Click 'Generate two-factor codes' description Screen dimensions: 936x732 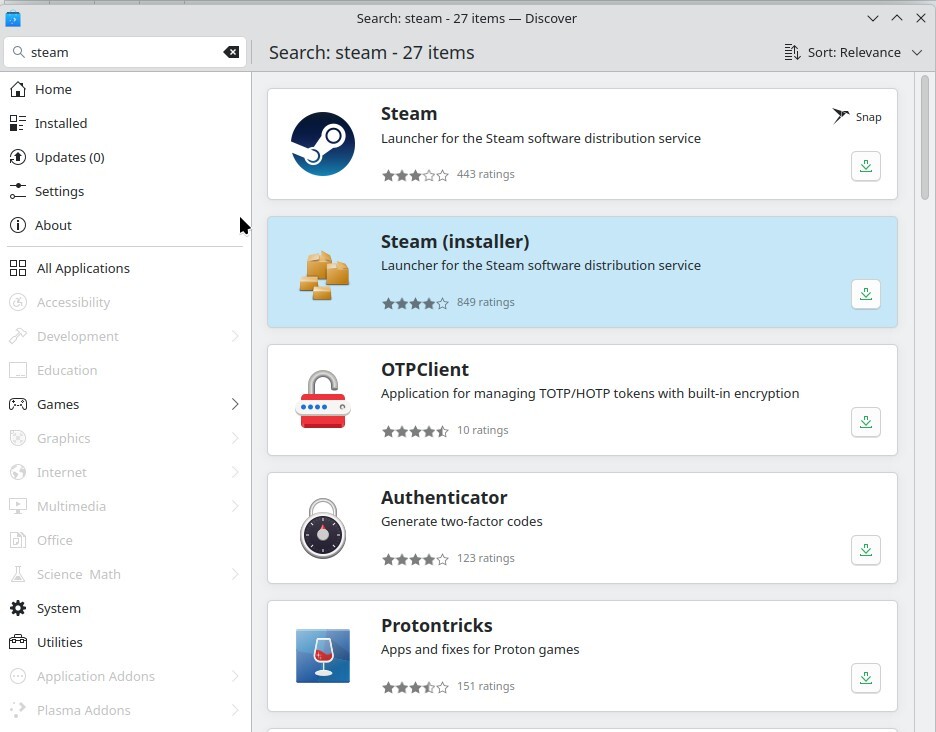[x=461, y=521]
